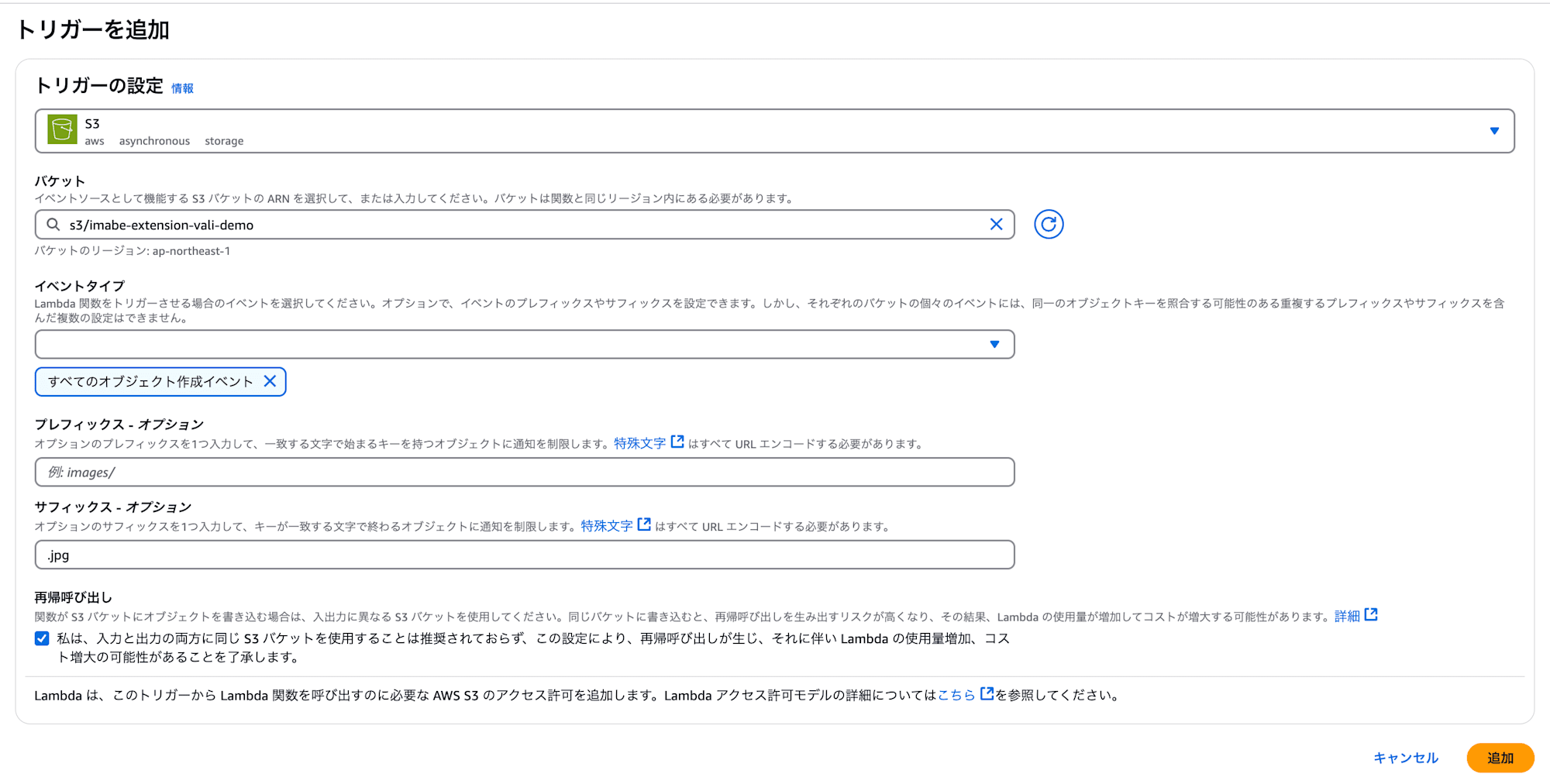
Task: Click the キャンセル cancel button
Action: 1406,758
